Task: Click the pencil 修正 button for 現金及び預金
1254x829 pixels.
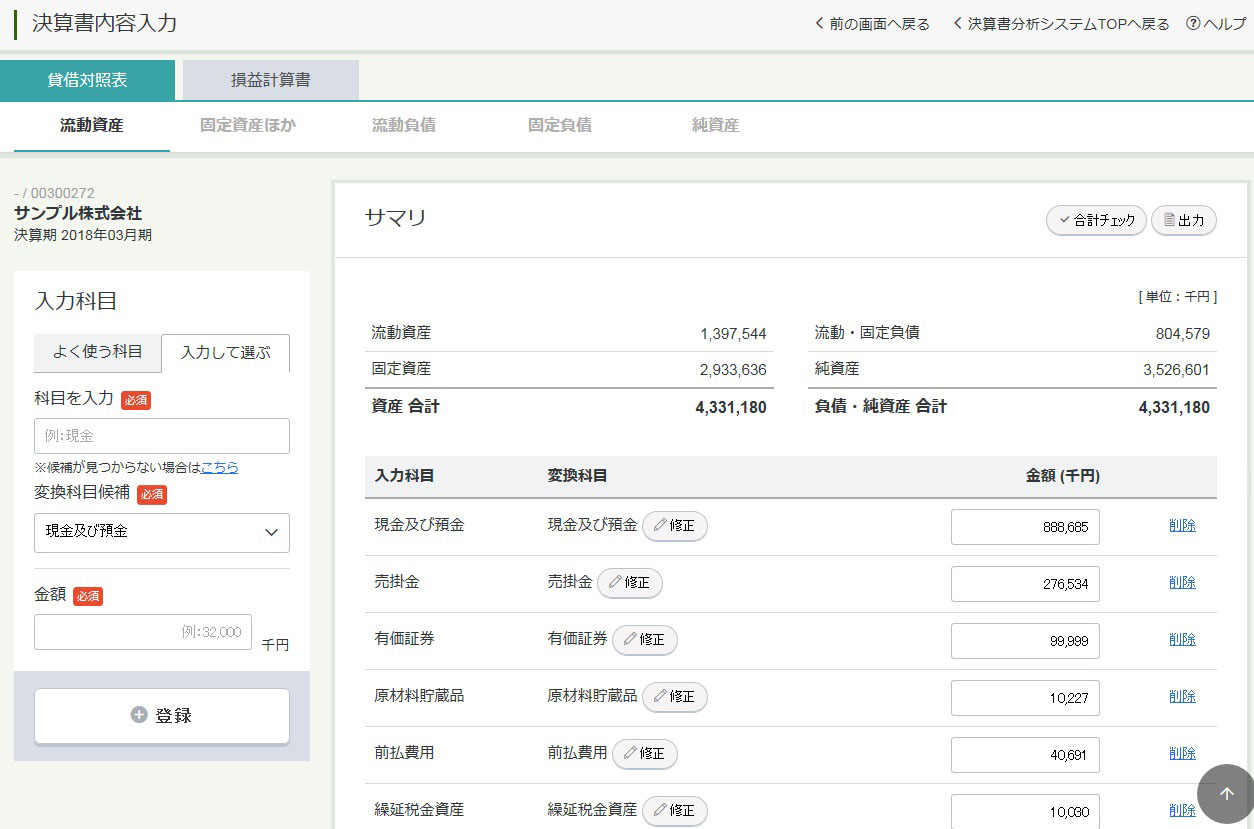Action: click(x=674, y=526)
